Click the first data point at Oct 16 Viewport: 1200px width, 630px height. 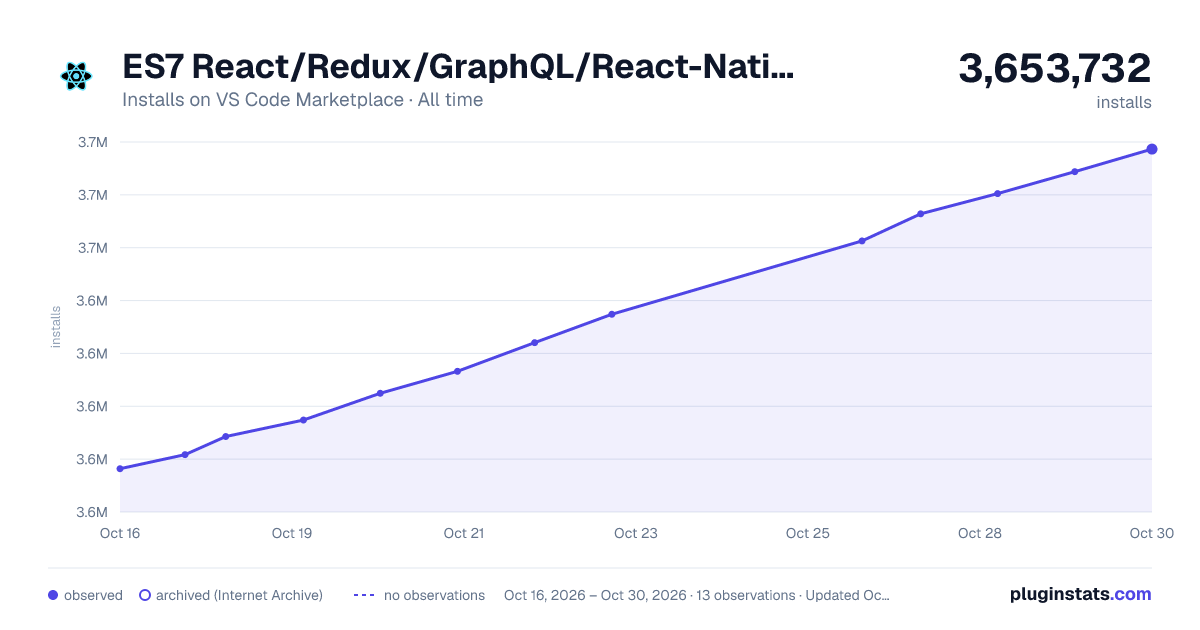tap(120, 469)
